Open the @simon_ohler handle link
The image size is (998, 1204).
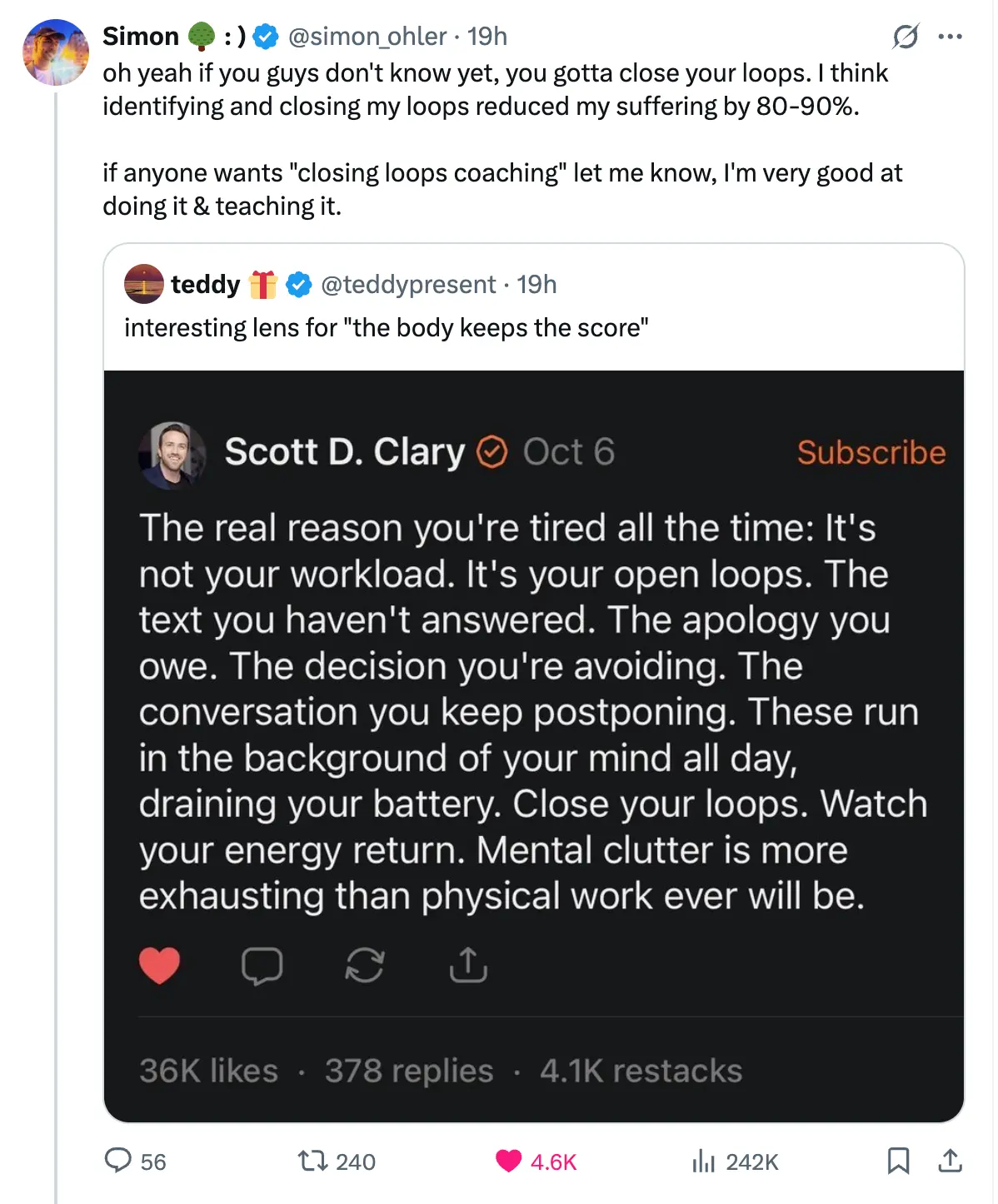click(x=367, y=37)
